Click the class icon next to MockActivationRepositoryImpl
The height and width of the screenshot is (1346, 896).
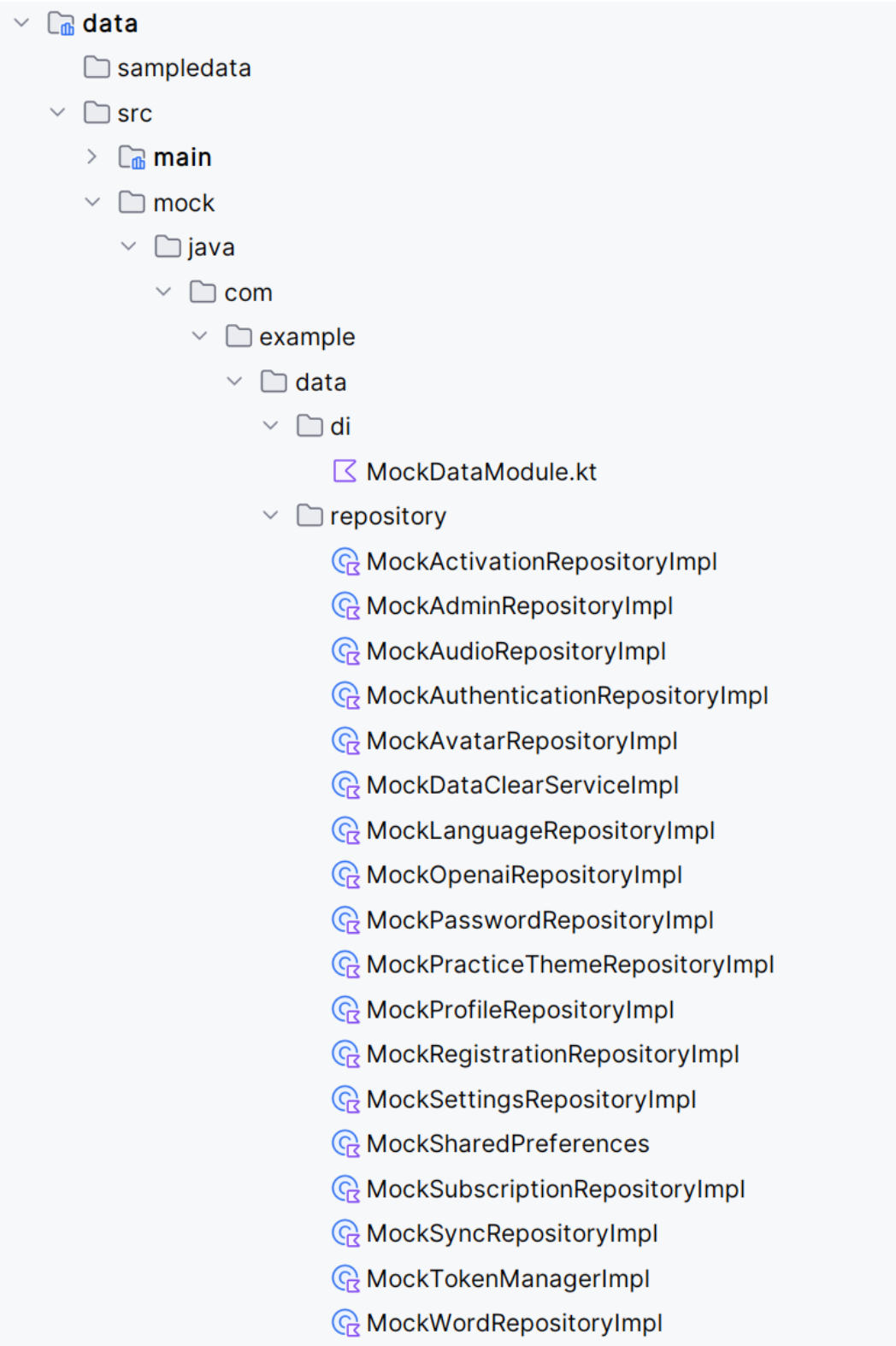(x=345, y=562)
